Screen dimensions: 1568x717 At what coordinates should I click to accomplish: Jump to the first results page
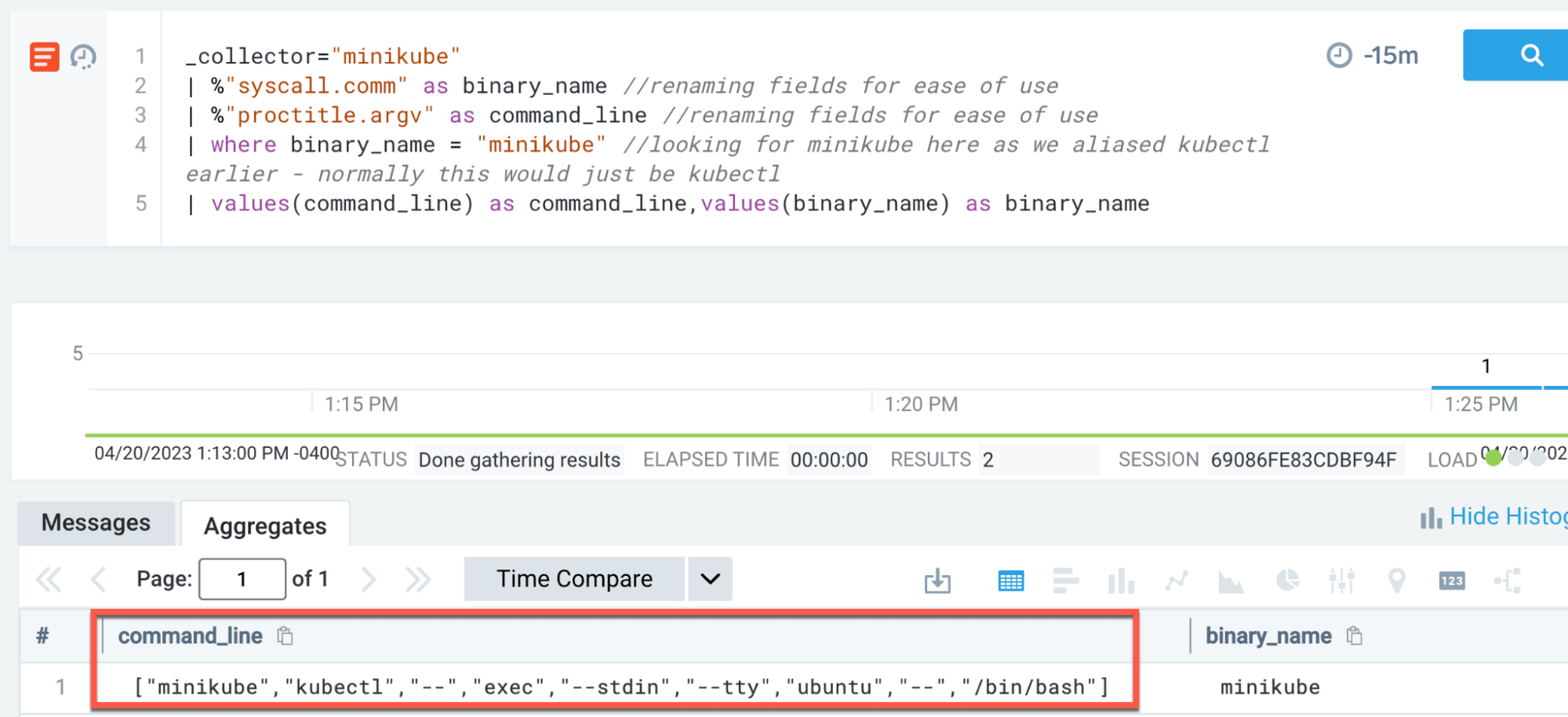tap(49, 580)
